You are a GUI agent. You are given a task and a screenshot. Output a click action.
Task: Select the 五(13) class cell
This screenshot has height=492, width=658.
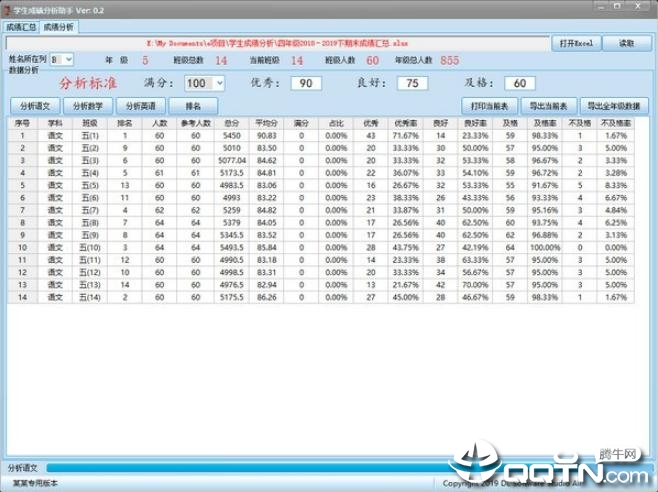[90, 285]
